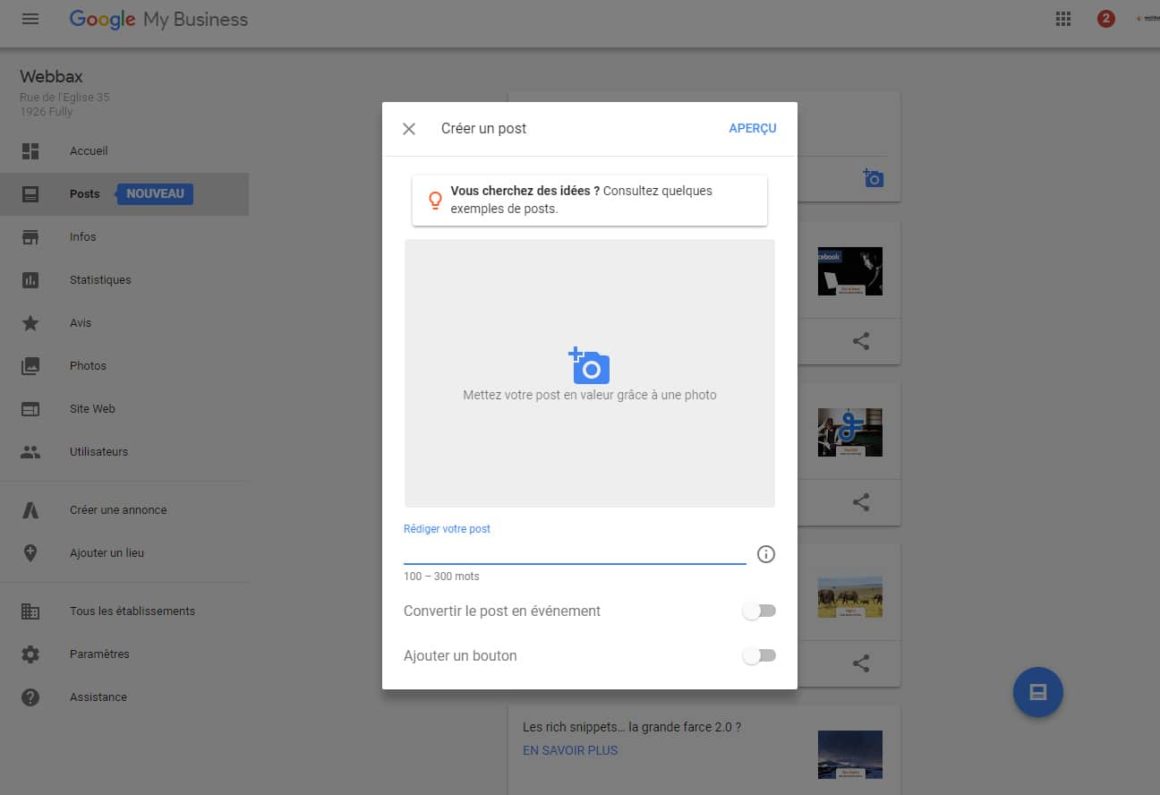The image size is (1160, 795).
Task: Go to Statistiques in the sidebar
Action: tap(100, 280)
